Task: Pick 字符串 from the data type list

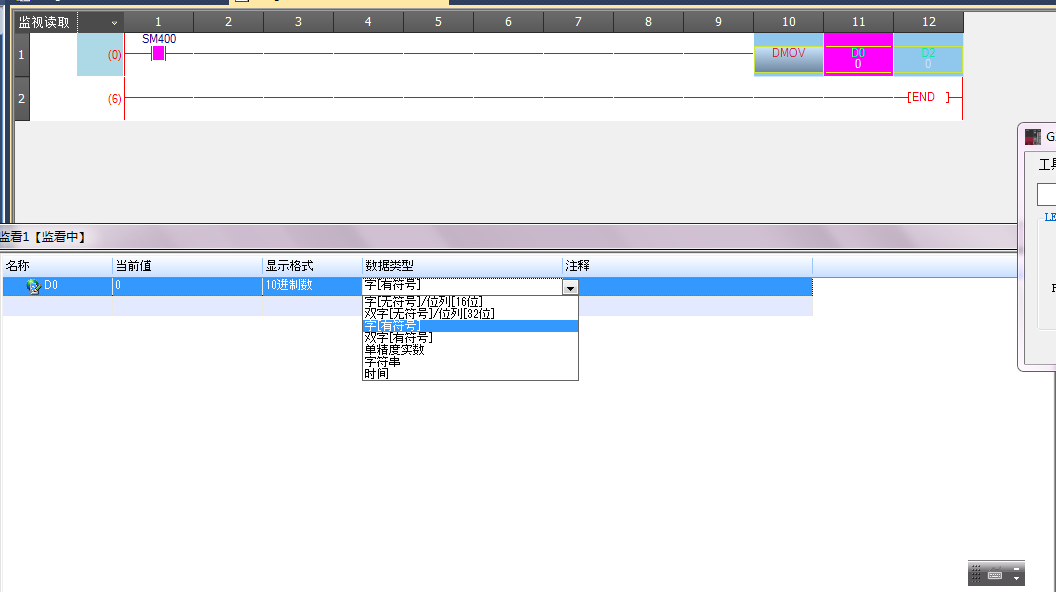Action: (382, 362)
